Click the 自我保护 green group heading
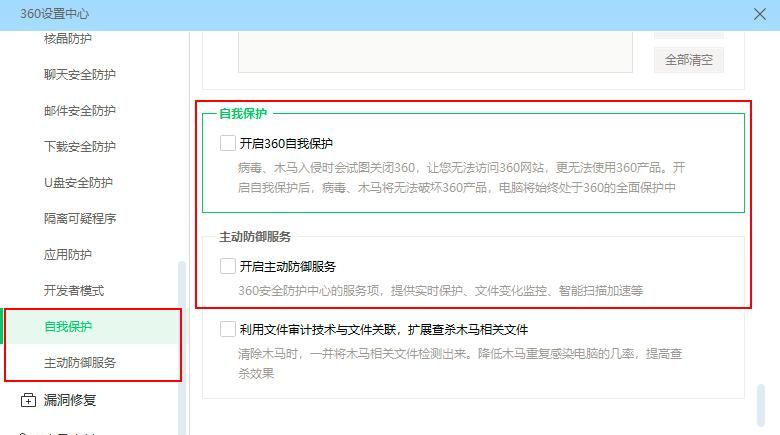Image resolution: width=780 pixels, height=435 pixels. tap(243, 113)
